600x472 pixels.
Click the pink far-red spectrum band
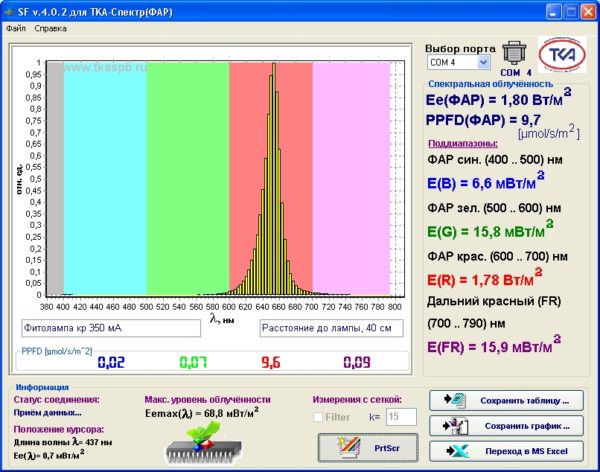click(351, 178)
